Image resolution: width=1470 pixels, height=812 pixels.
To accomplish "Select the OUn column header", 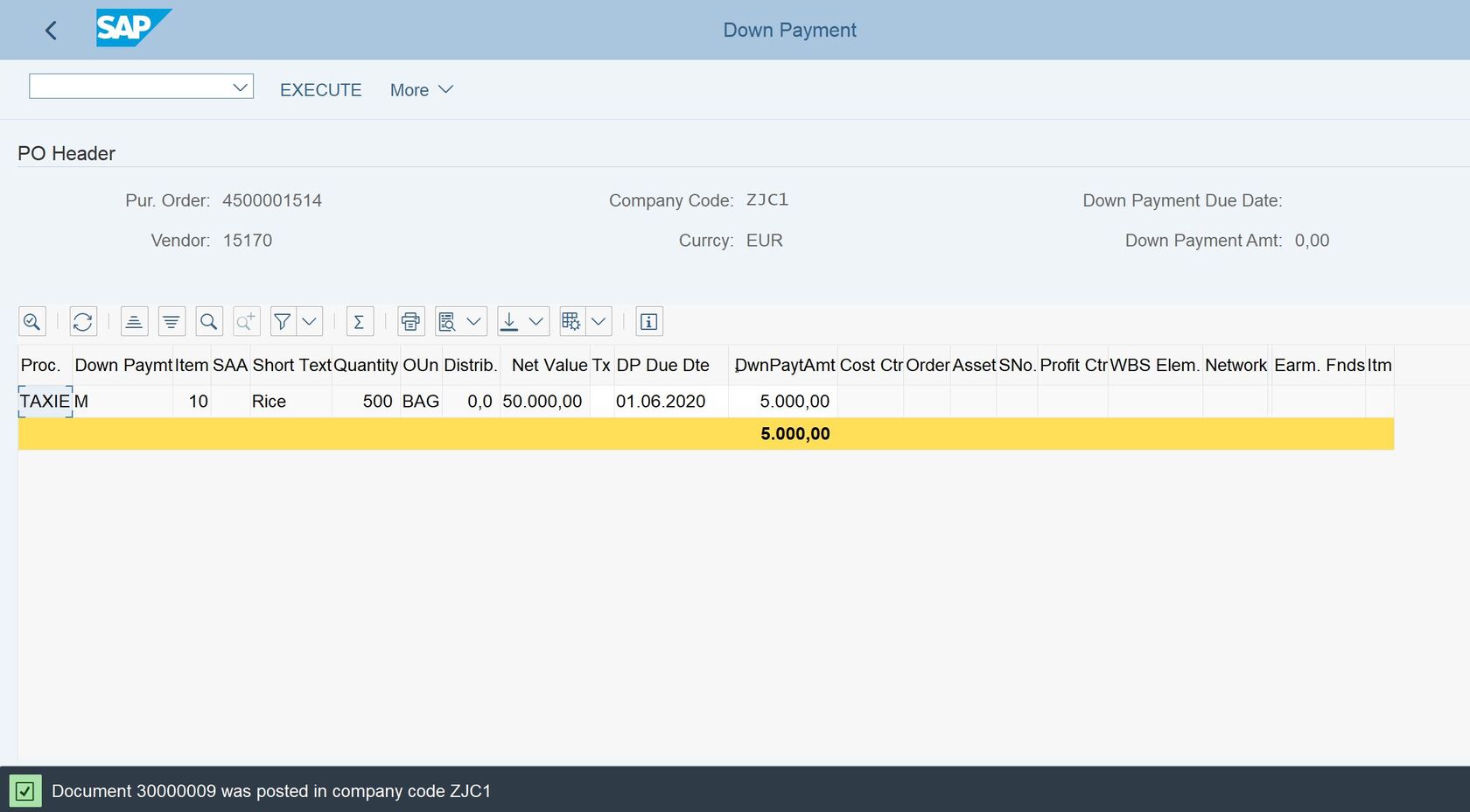I will [421, 365].
